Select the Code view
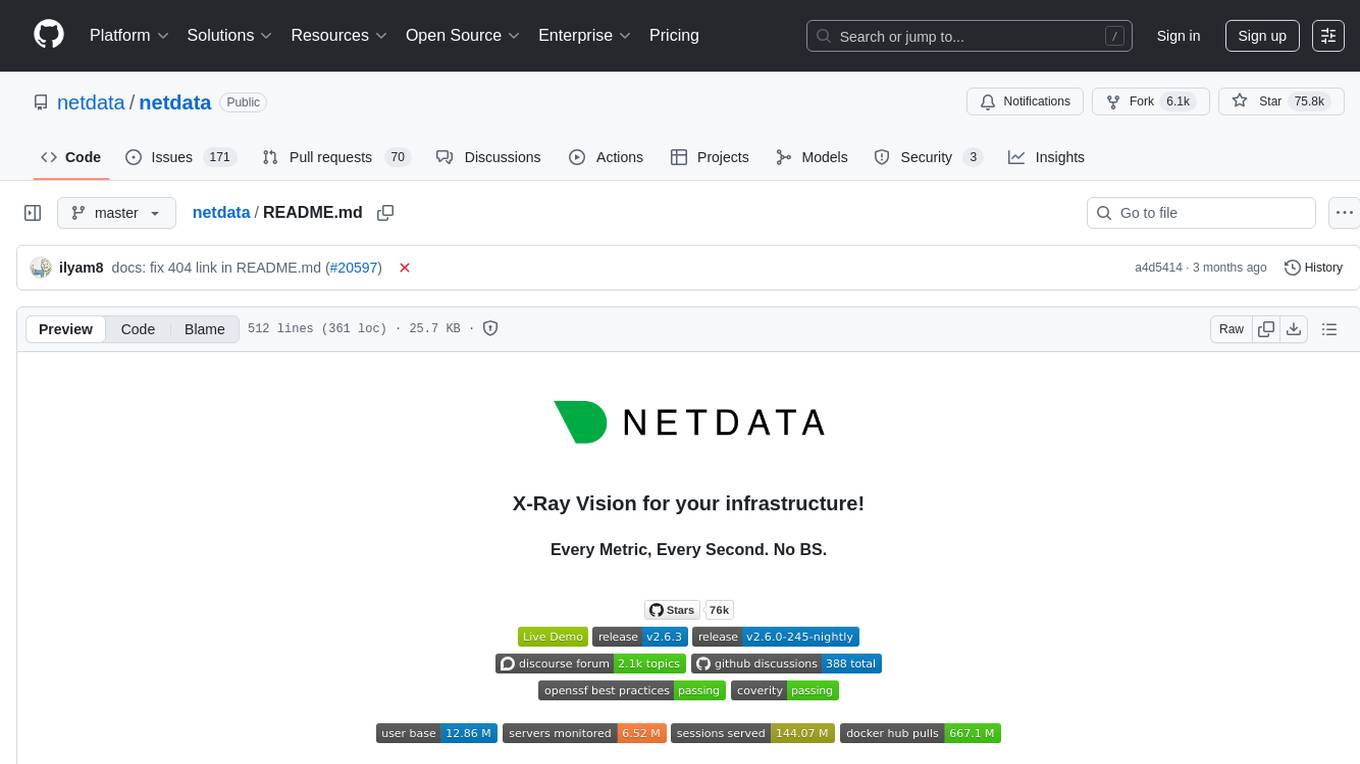Viewport: 1360px width, 764px height. tap(138, 329)
